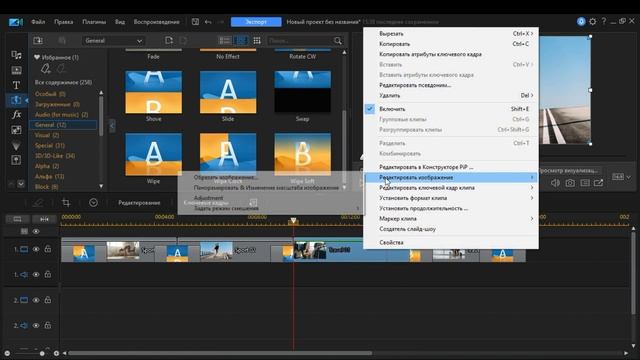Click the tag list scroll-down arrow
This screenshot has width=640, height=360.
(101, 187)
